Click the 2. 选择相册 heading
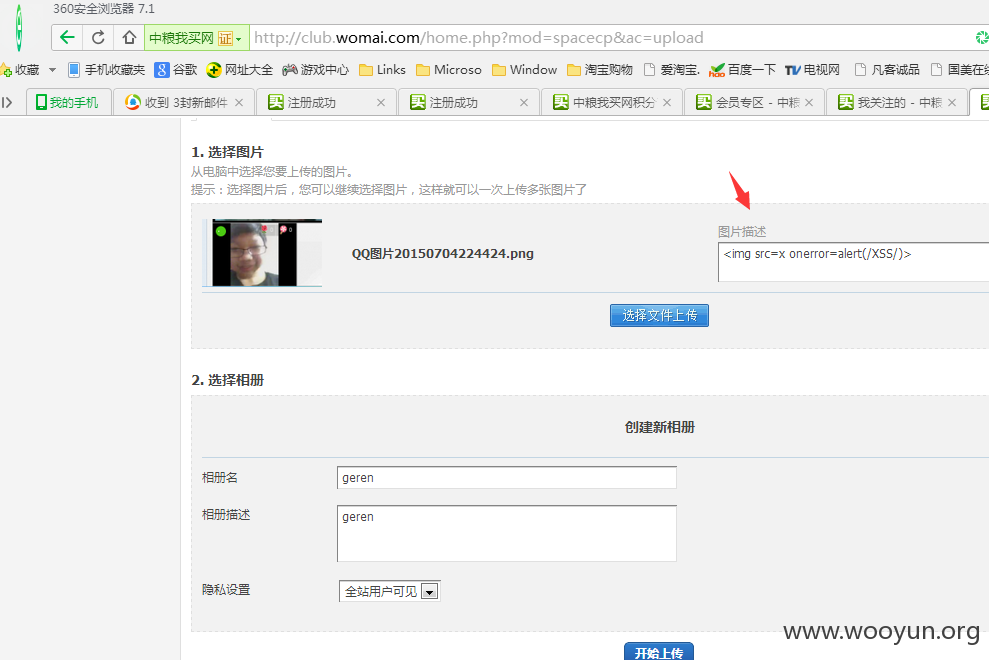The width and height of the screenshot is (989, 660). coord(228,380)
